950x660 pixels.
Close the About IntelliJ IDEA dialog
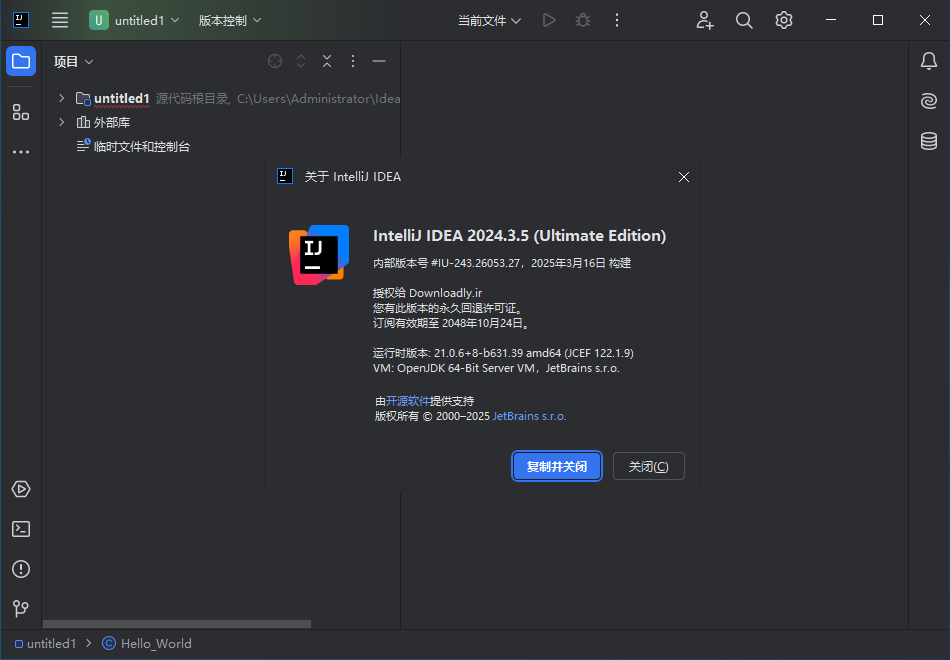684,177
